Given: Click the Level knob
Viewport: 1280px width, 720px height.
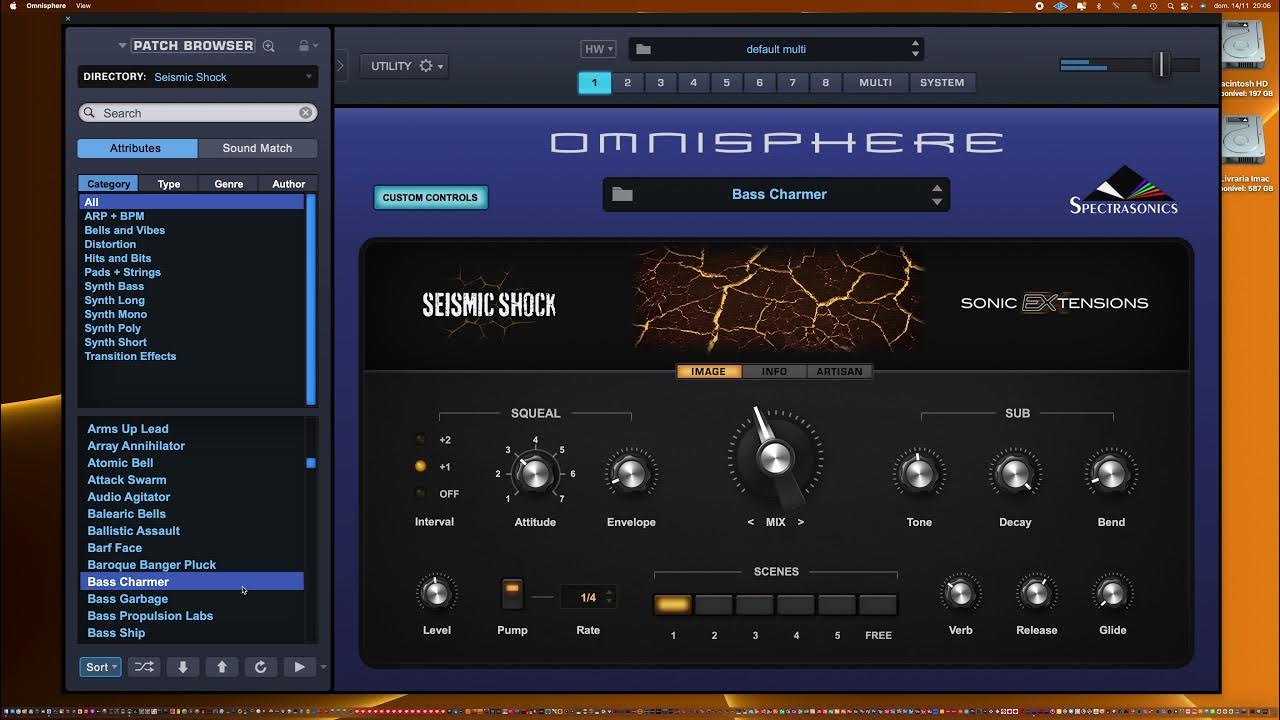Looking at the screenshot, I should [x=436, y=593].
